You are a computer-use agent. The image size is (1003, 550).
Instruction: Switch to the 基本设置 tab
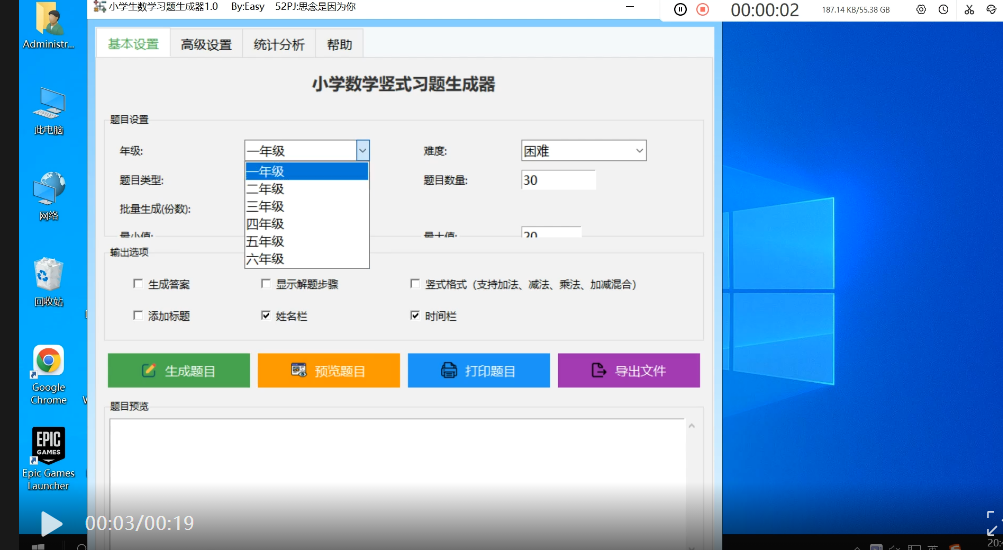(x=133, y=43)
